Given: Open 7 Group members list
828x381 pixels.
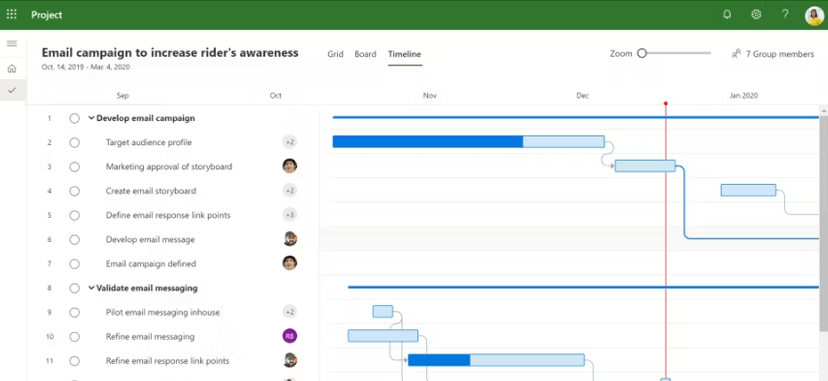Looking at the screenshot, I should coord(779,54).
